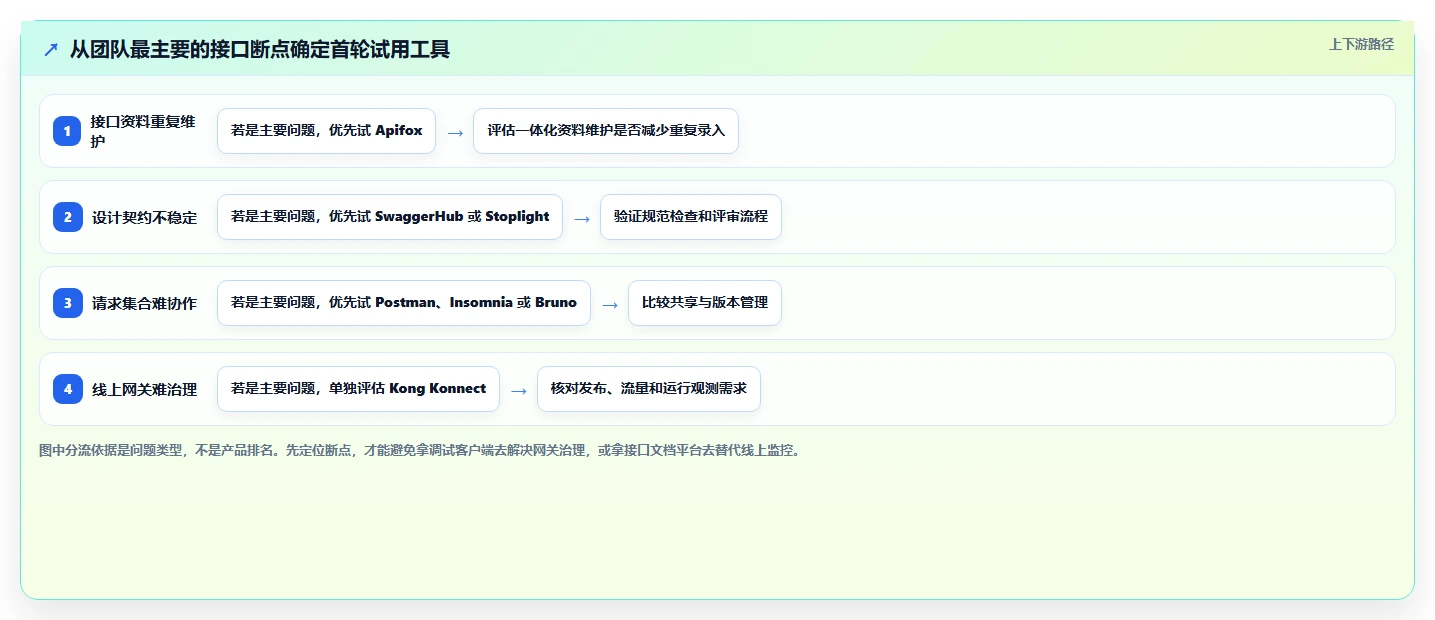
Task: Click the SwaggerHub 或 Stoplight box
Action: pyautogui.click(x=390, y=217)
